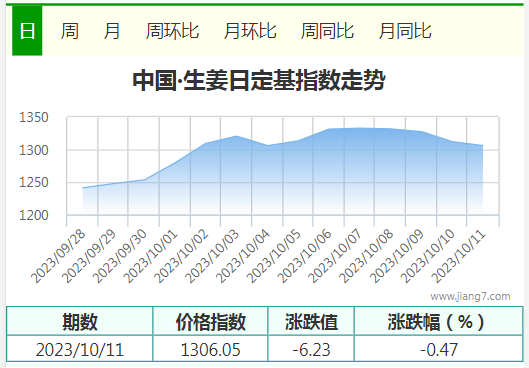Click the 2023/10/07 x-axis date label
Screen dimensions: 529x368
pyautogui.click(x=335, y=256)
